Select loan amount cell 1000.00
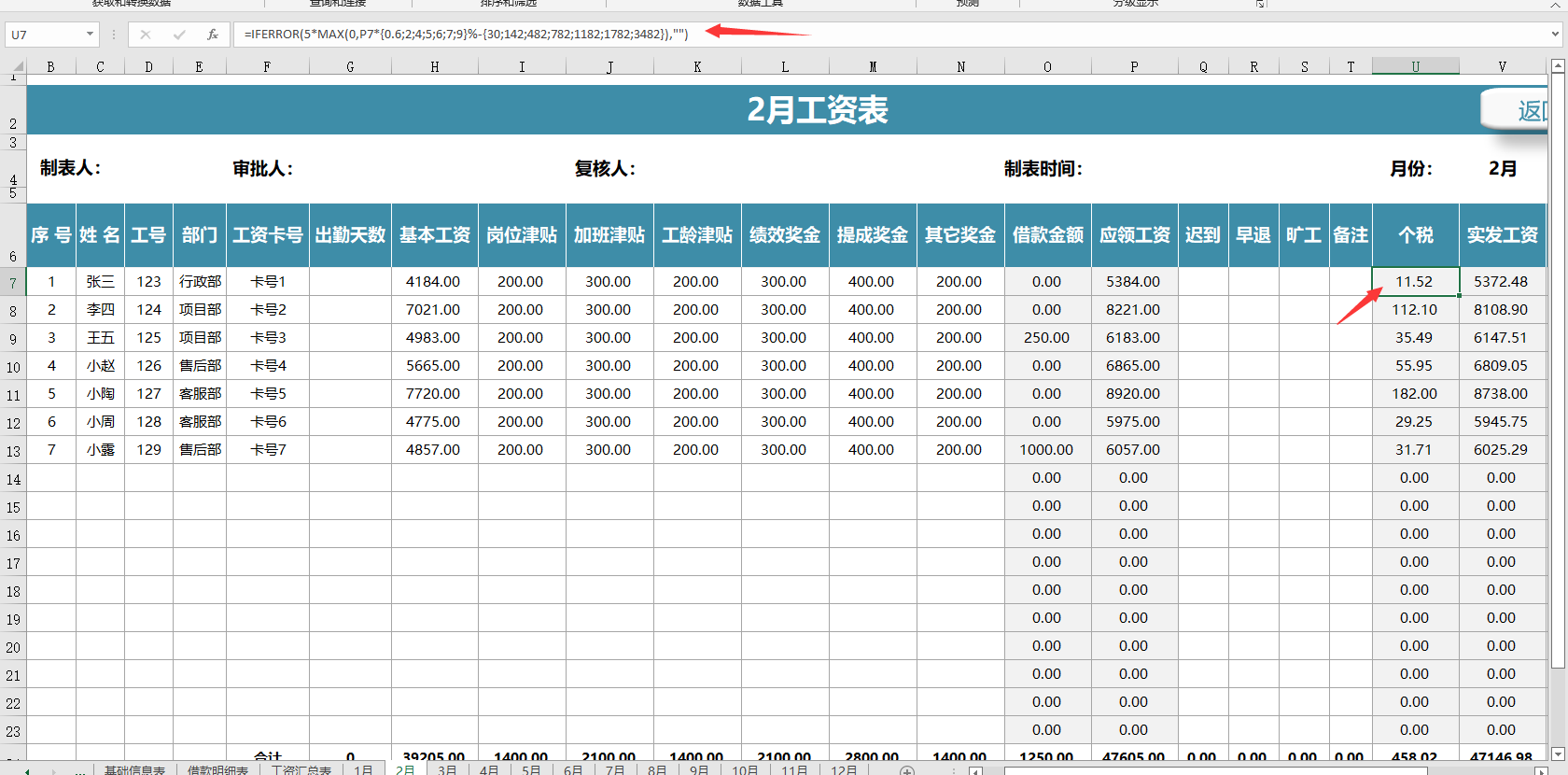The image size is (1568, 775). pyautogui.click(x=1047, y=450)
